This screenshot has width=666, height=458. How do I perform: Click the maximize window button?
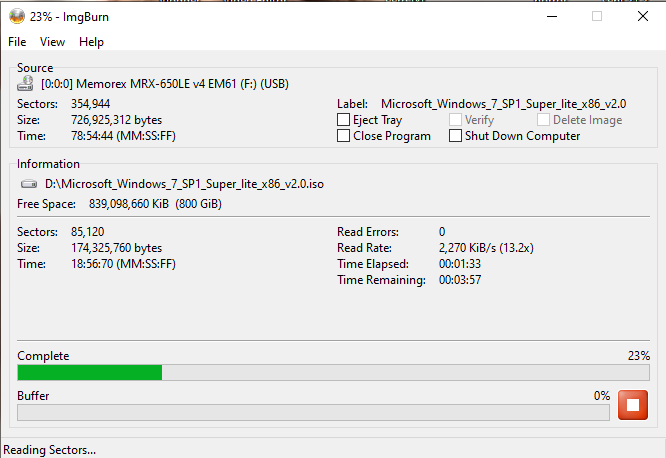[x=597, y=16]
